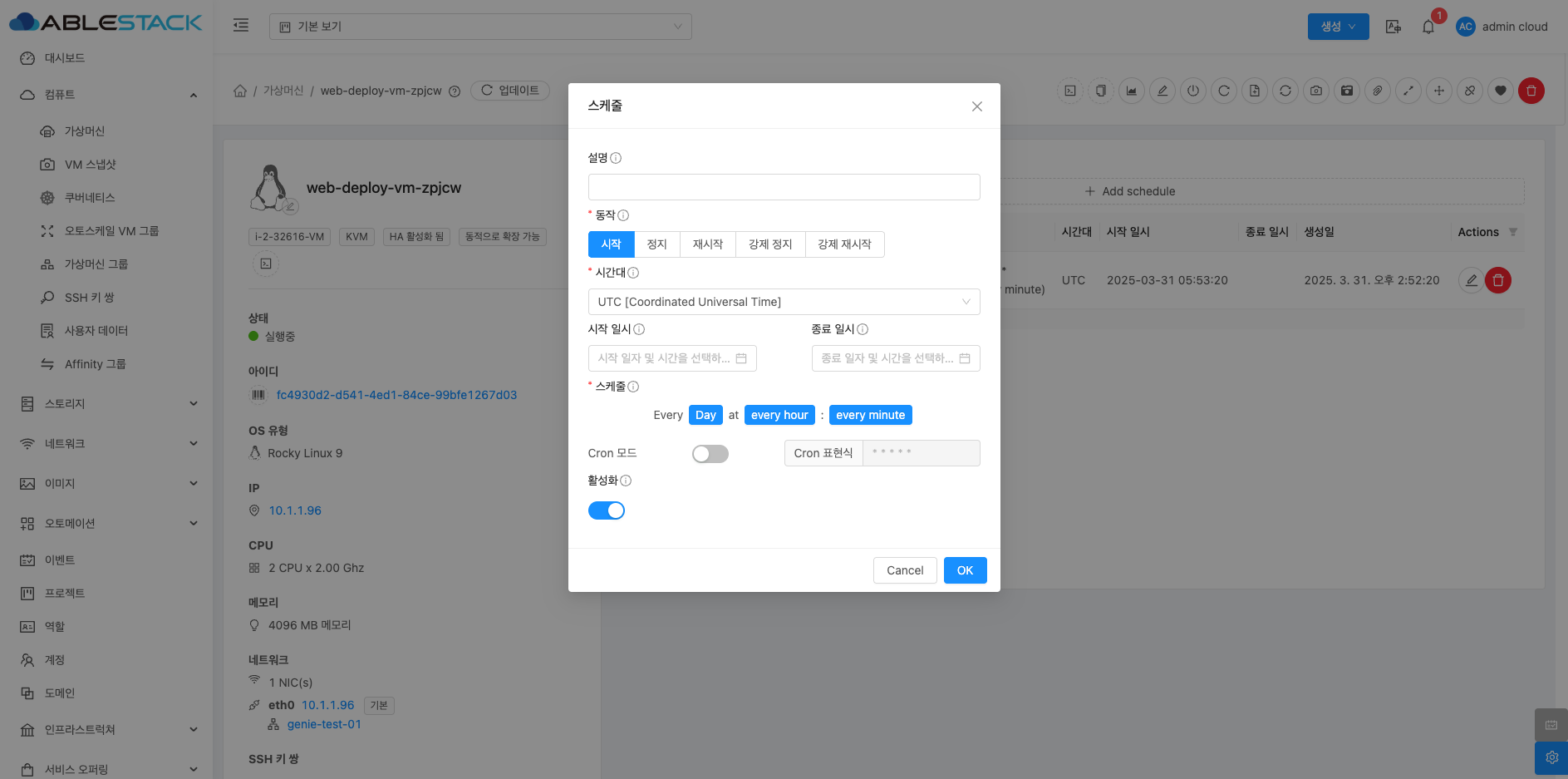Open the notifications bell icon
The image size is (1568, 779).
pos(1428,27)
